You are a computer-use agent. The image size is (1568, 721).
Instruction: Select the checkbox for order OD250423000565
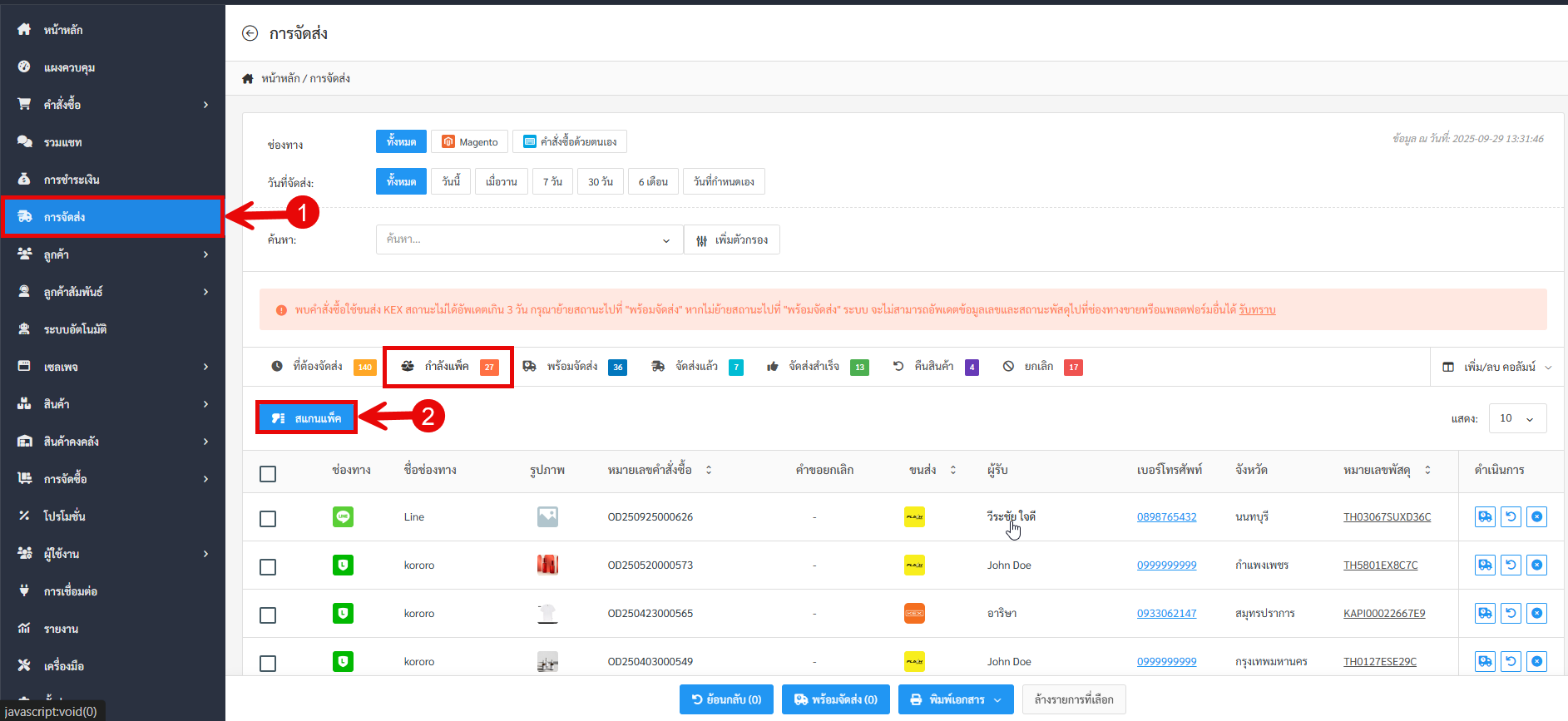pos(268,615)
